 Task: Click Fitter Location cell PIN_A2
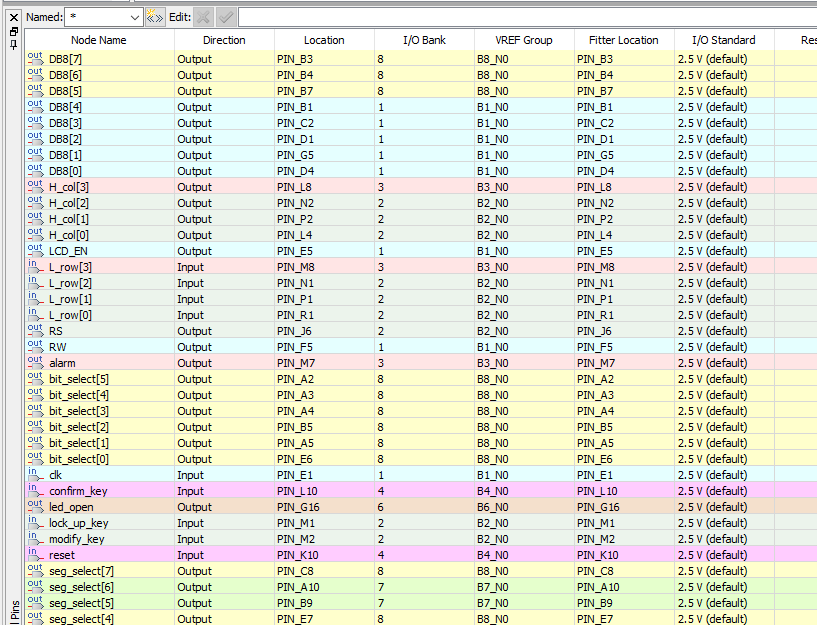pos(624,379)
